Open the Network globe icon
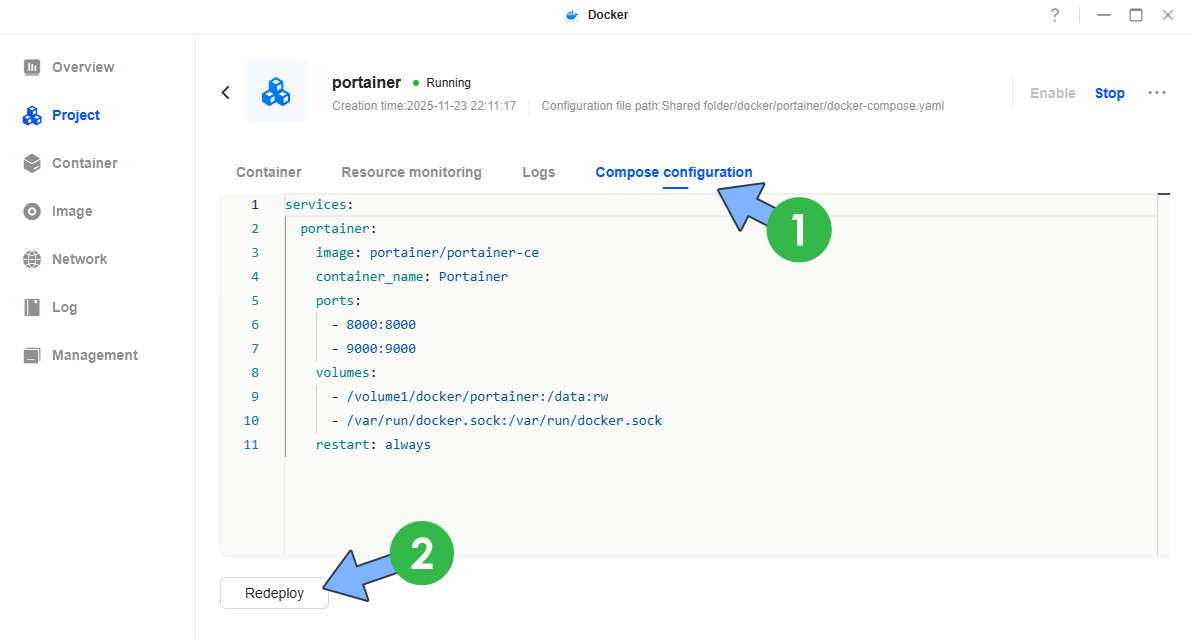1191x639 pixels. (x=32, y=259)
